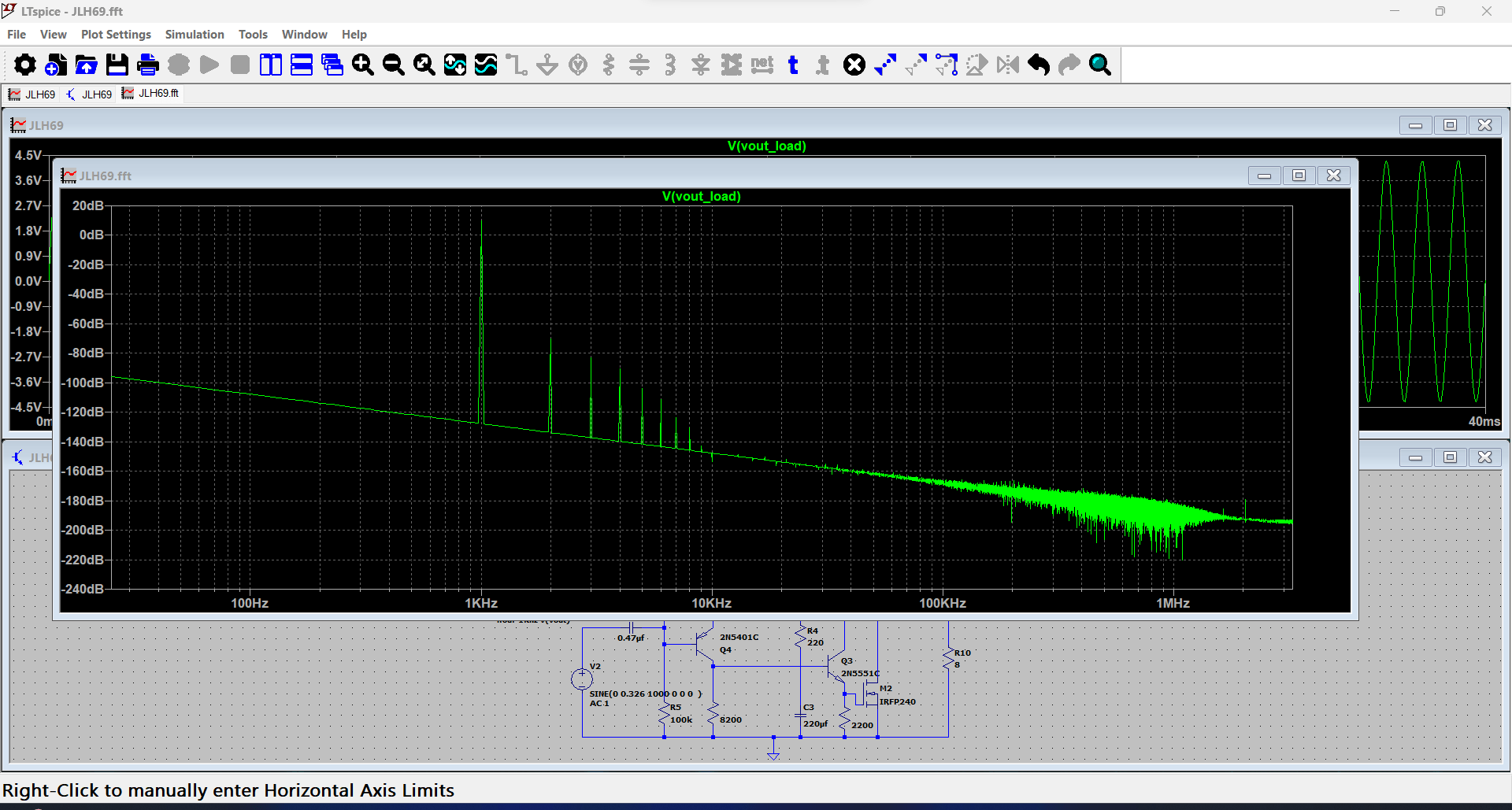1512x810 pixels.
Task: Open the Help menu
Action: (354, 35)
